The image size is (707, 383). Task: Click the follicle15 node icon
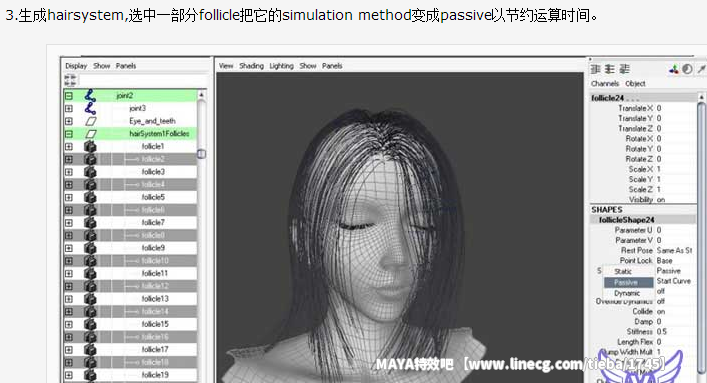click(x=90, y=324)
